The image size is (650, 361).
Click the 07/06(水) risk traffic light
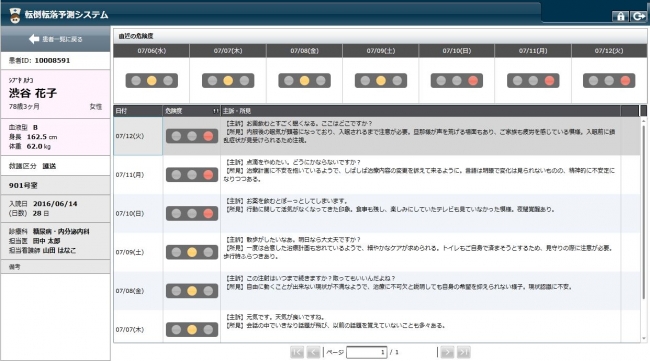point(152,80)
